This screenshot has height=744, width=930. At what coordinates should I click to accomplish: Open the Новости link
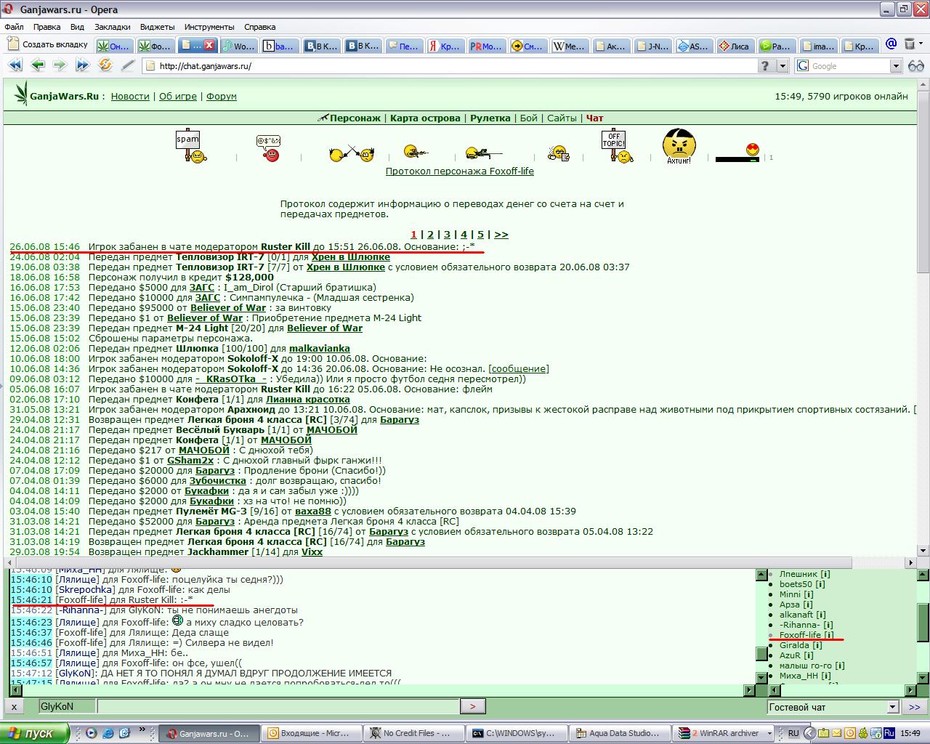pos(130,96)
